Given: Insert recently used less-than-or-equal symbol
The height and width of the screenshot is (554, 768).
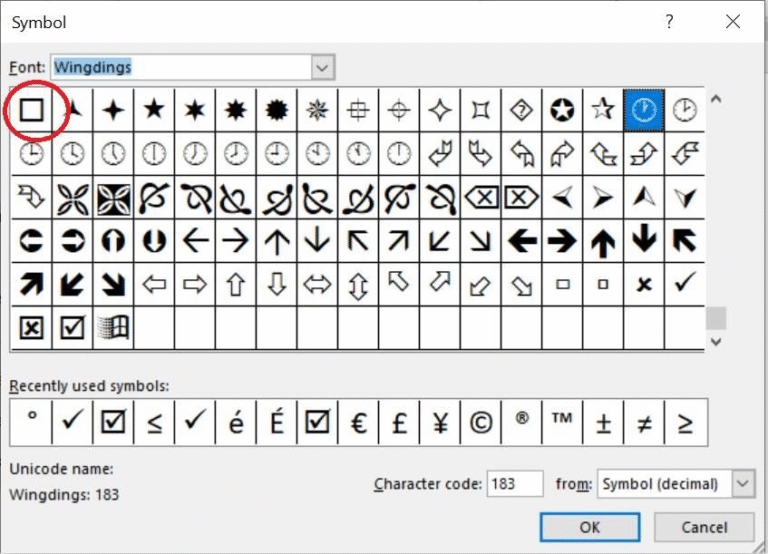Looking at the screenshot, I should coord(154,422).
